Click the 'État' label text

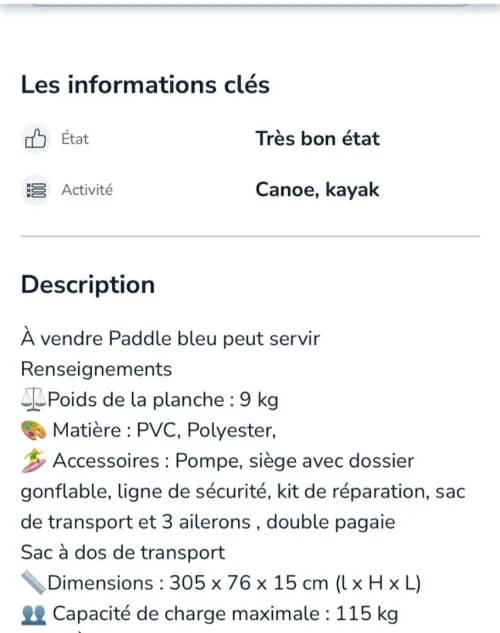click(75, 139)
